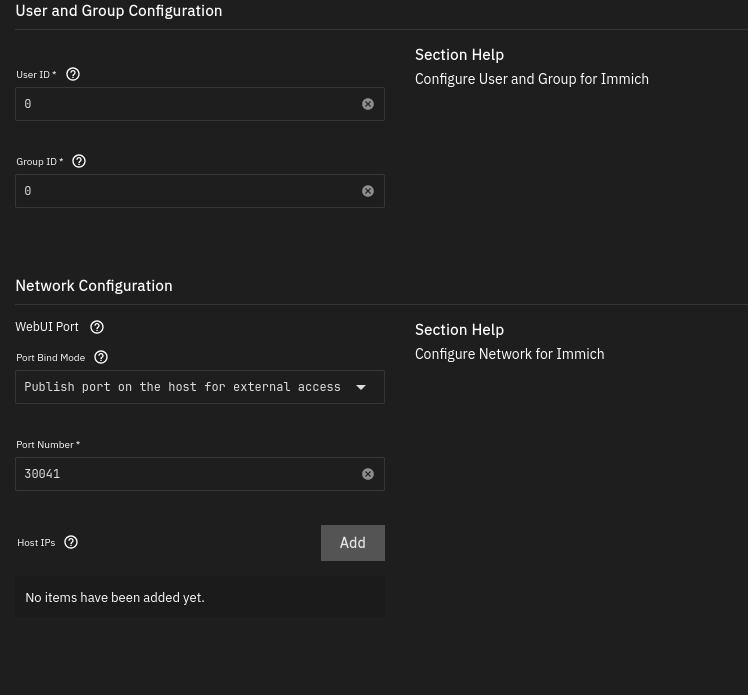Clear the Port Number field value

(368, 474)
